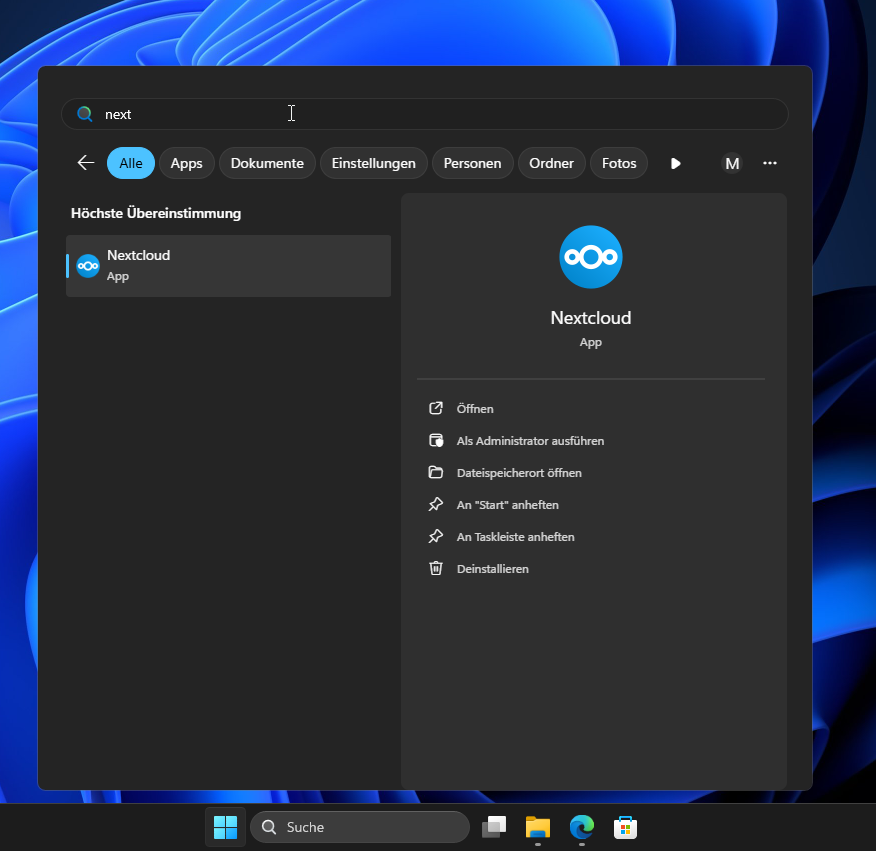Select the Alle filter tab

[131, 163]
